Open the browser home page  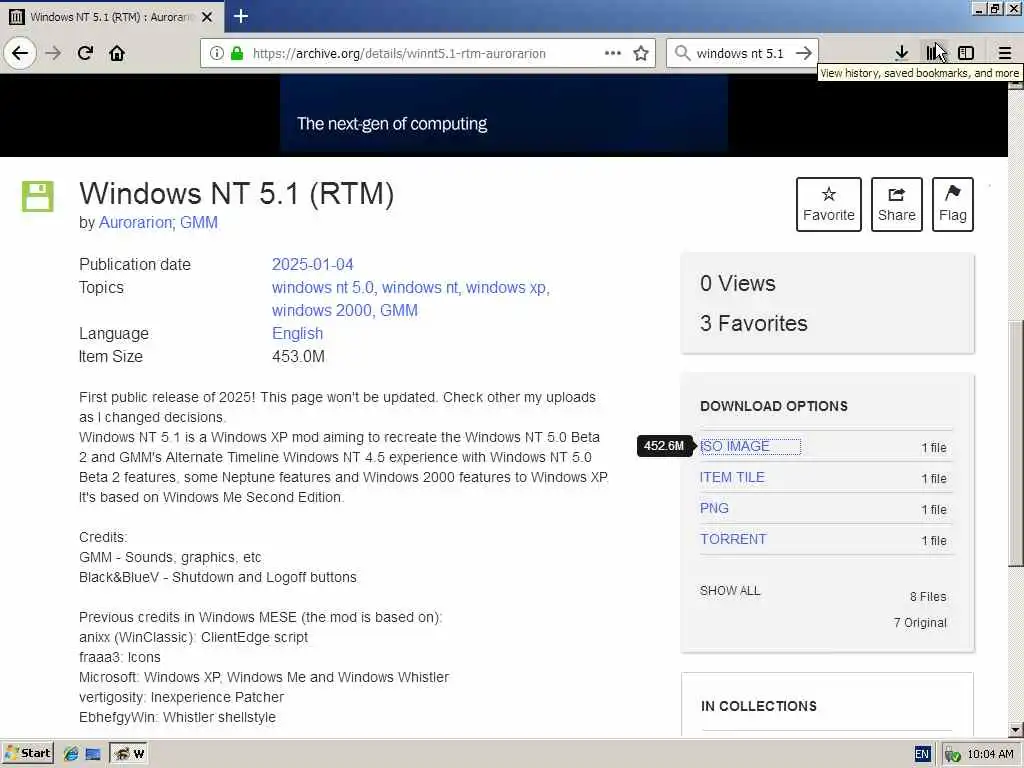(117, 53)
